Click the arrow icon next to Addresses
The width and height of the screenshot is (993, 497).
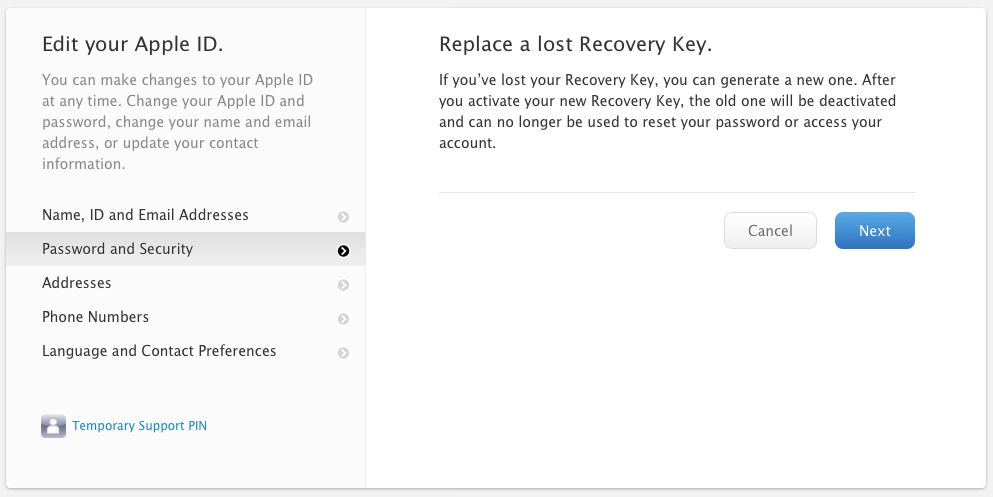tap(343, 285)
